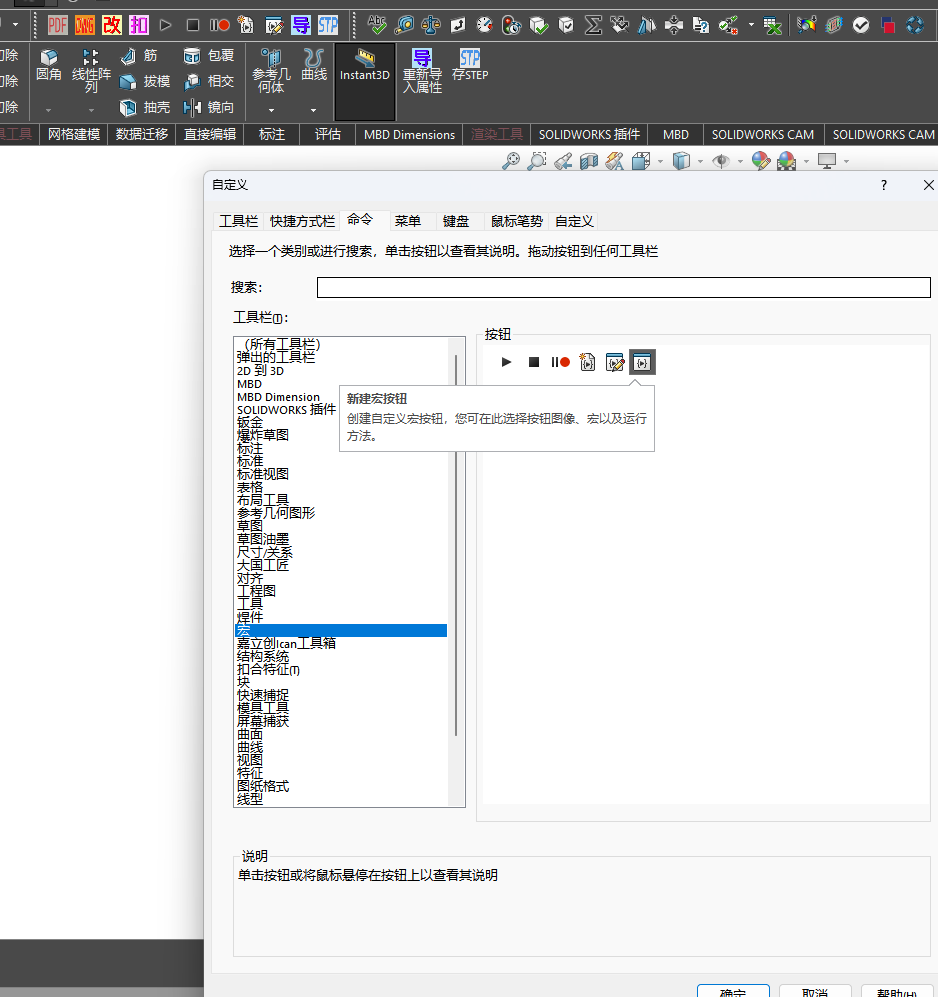938x997 pixels.
Task: Expand the 曲线 dropdown arrow
Action: (313, 110)
